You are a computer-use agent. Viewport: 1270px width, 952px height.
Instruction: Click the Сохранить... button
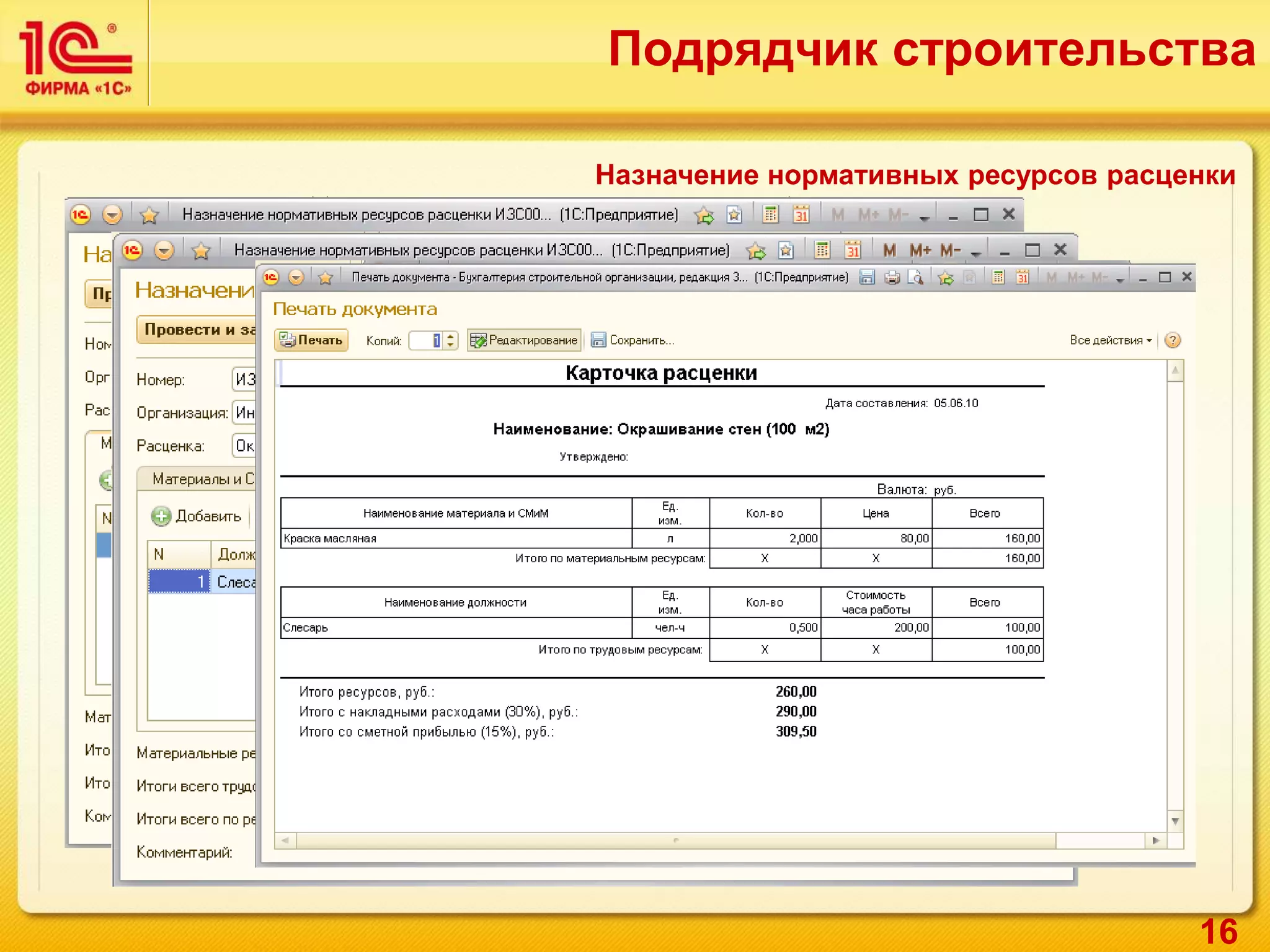click(633, 340)
